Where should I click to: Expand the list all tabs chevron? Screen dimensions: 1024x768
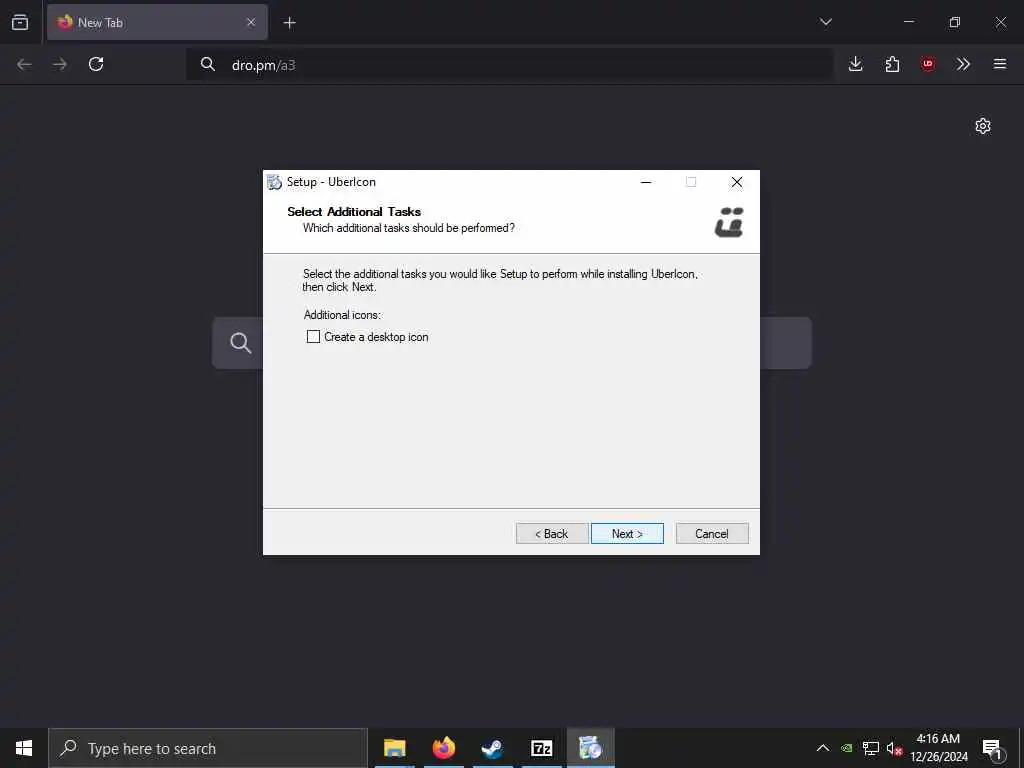coord(825,22)
